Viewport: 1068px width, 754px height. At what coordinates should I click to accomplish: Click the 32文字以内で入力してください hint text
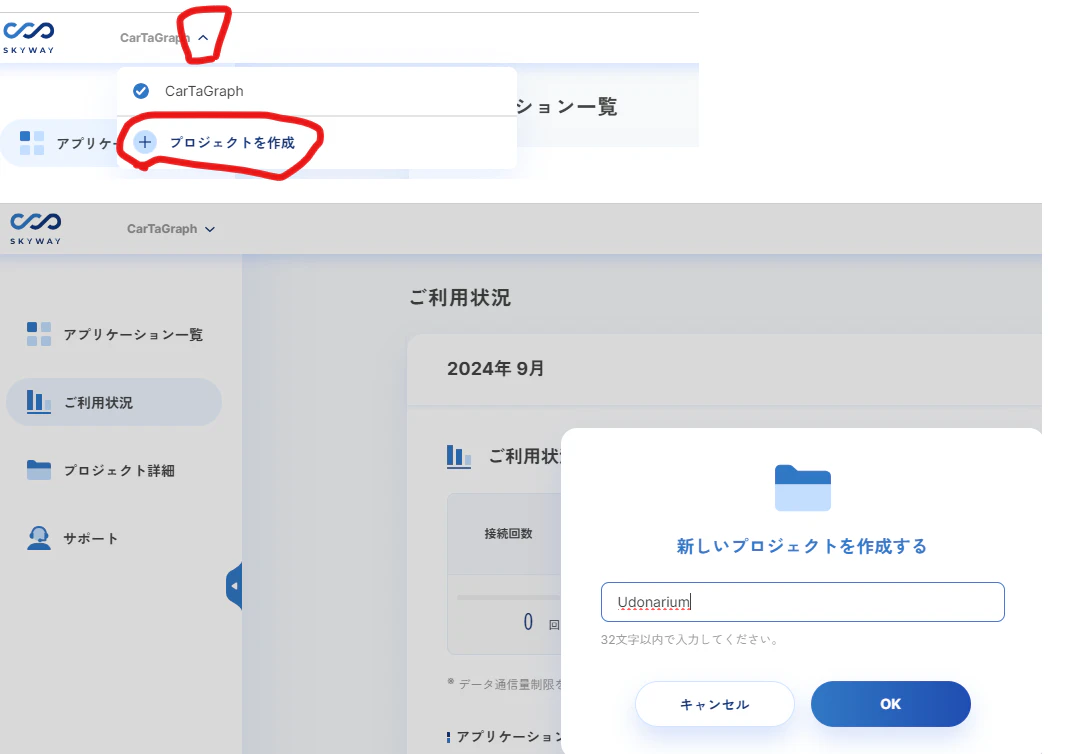click(689, 640)
